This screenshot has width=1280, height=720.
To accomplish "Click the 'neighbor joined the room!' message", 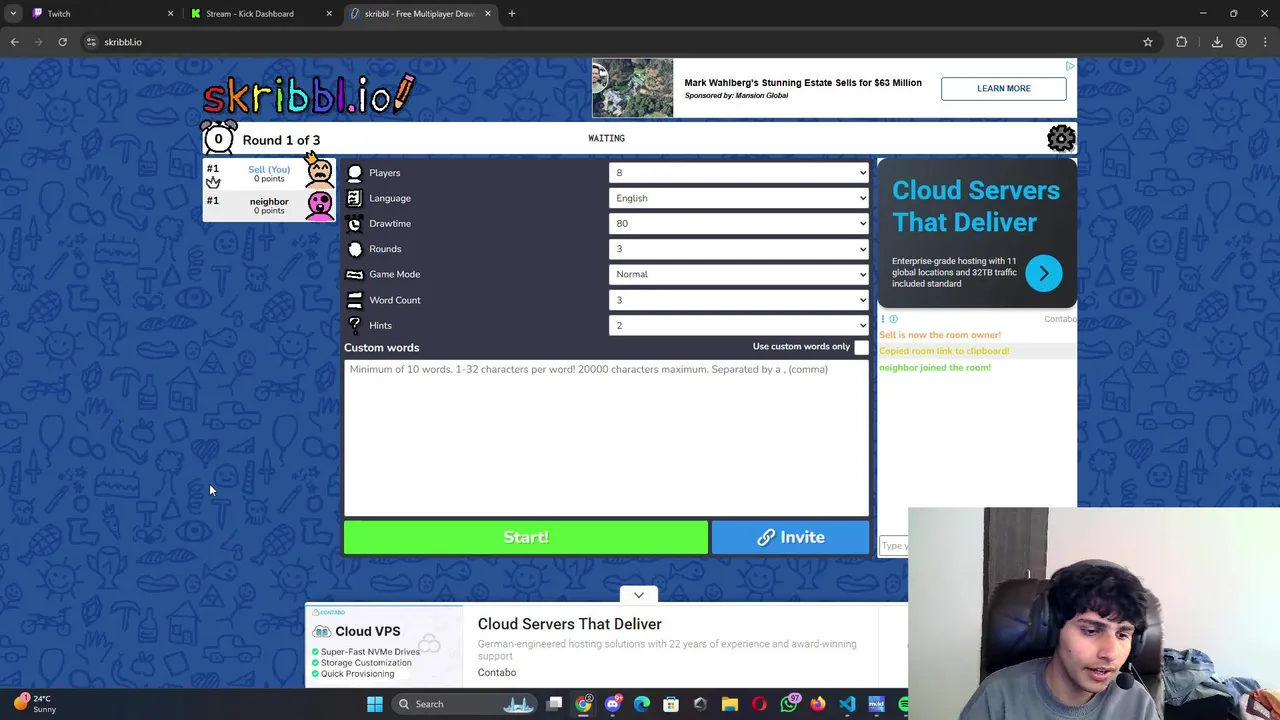I will (x=935, y=367).
